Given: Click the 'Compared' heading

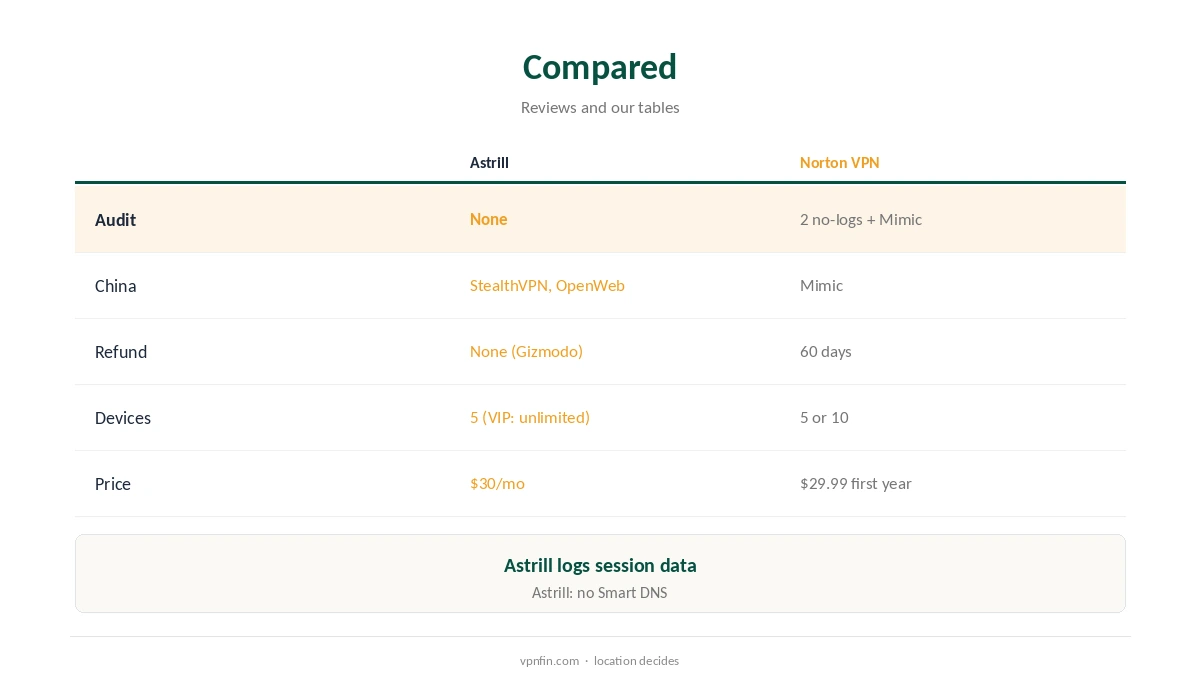Looking at the screenshot, I should pos(600,67).
